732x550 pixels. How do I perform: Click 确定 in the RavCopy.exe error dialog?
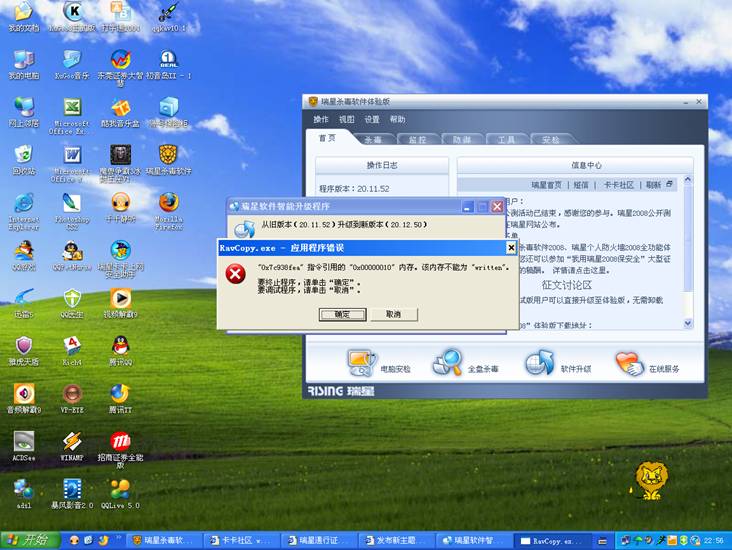pyautogui.click(x=342, y=314)
